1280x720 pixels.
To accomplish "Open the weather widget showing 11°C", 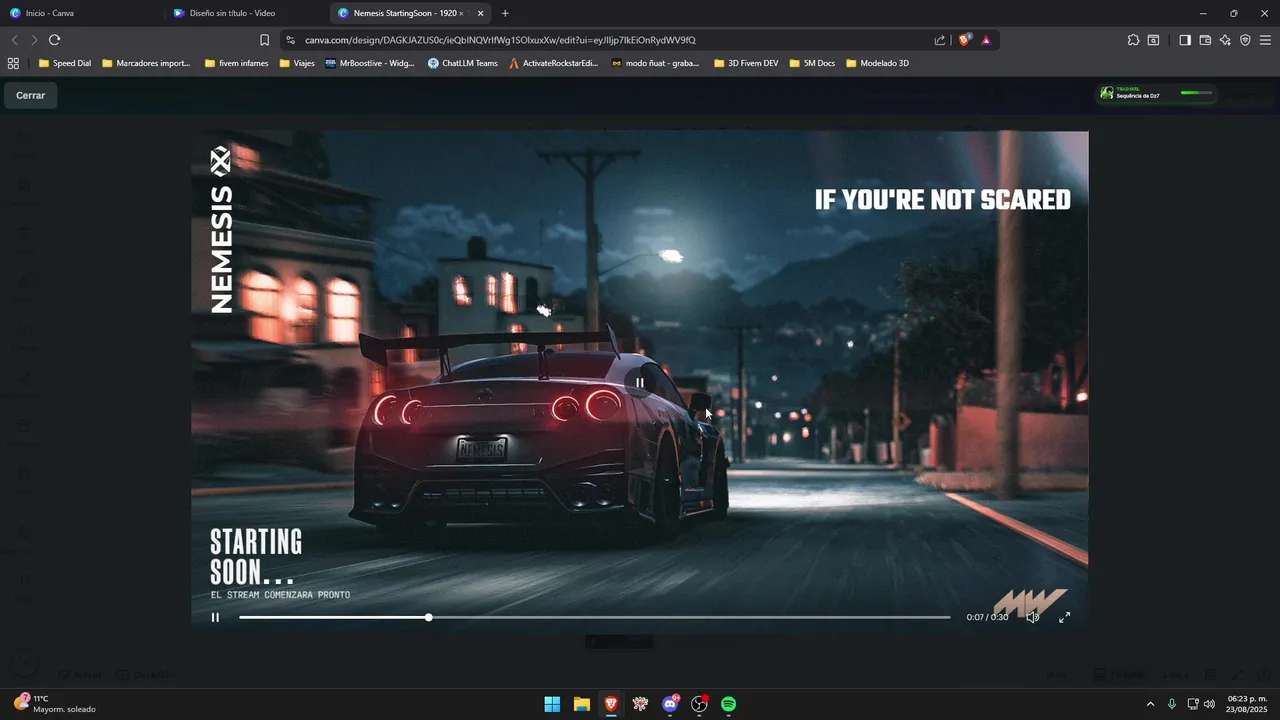I will click(x=55, y=704).
